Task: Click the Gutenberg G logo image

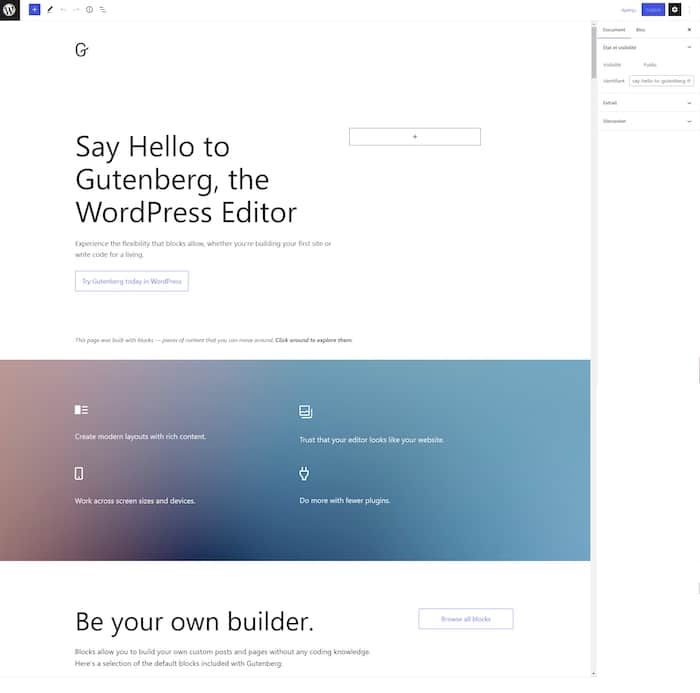Action: (82, 50)
